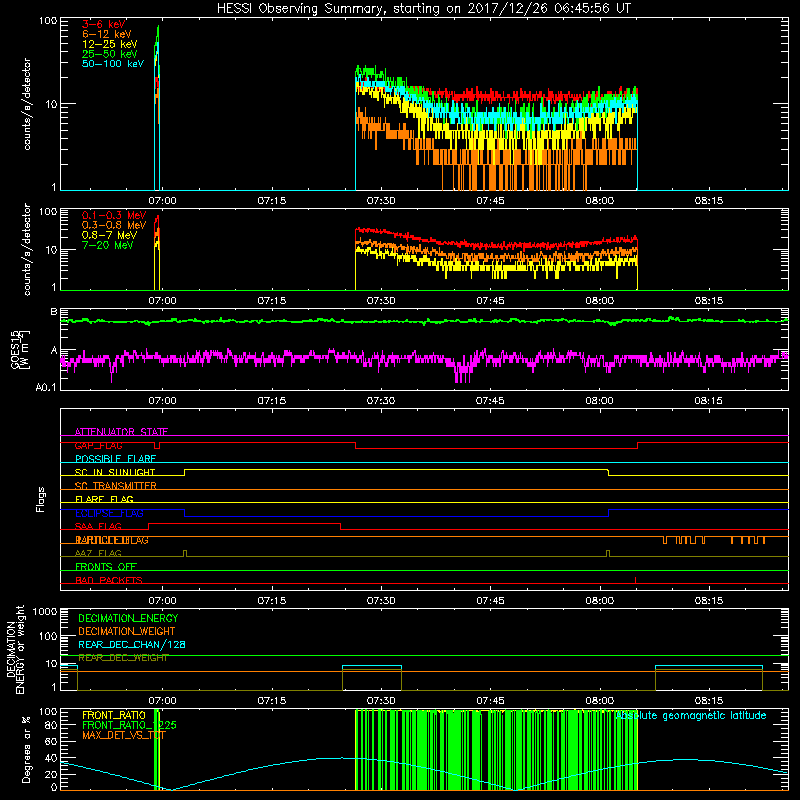
Task: Click the 'GOES15' axis label
Action: click(16, 349)
